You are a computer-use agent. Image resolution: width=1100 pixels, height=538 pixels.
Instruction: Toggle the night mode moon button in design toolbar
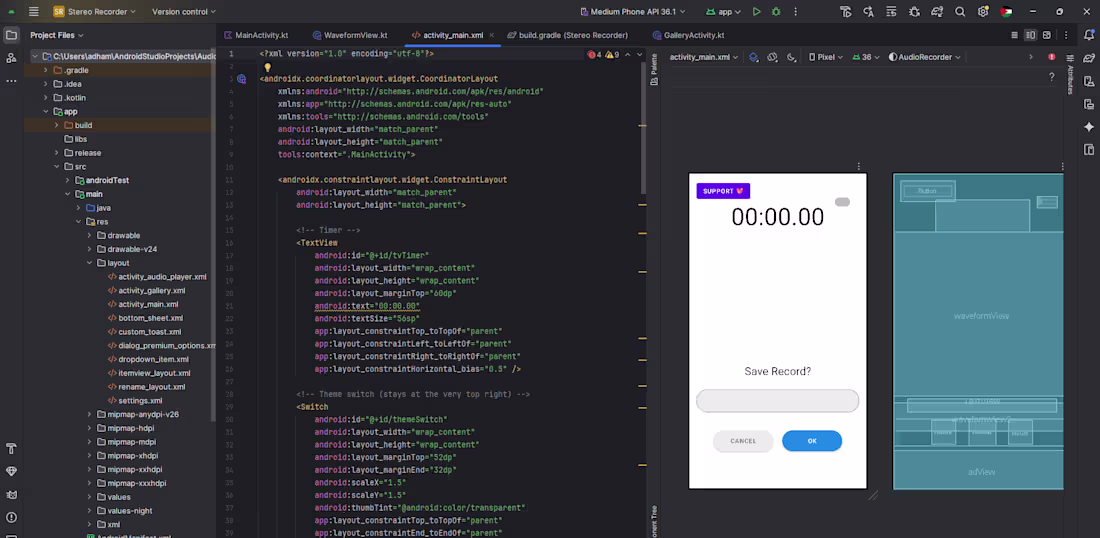[791, 58]
